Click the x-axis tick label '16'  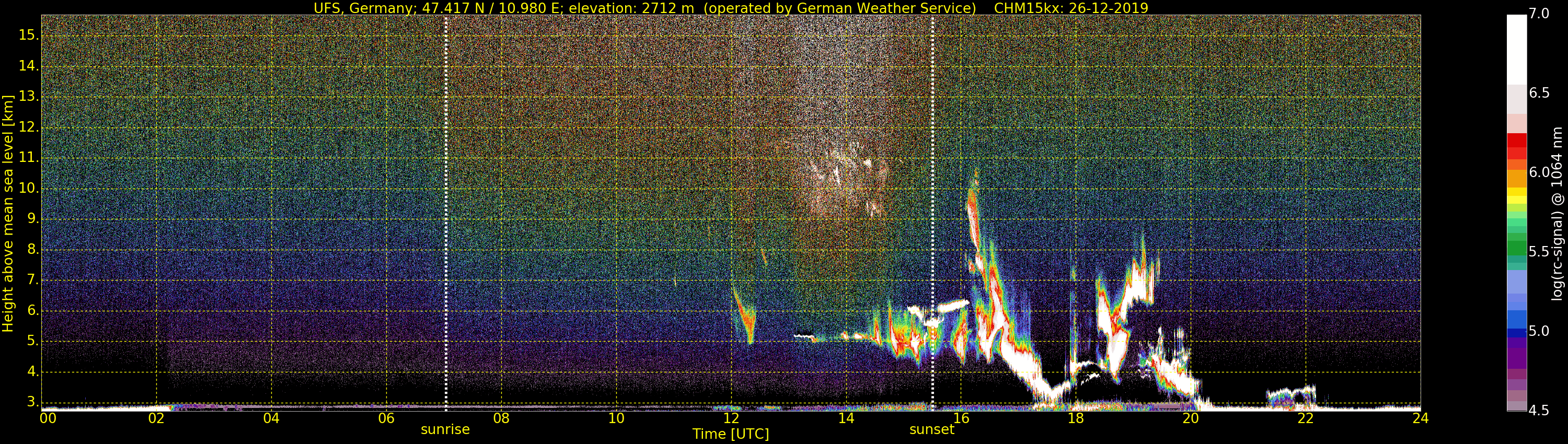pos(961,418)
